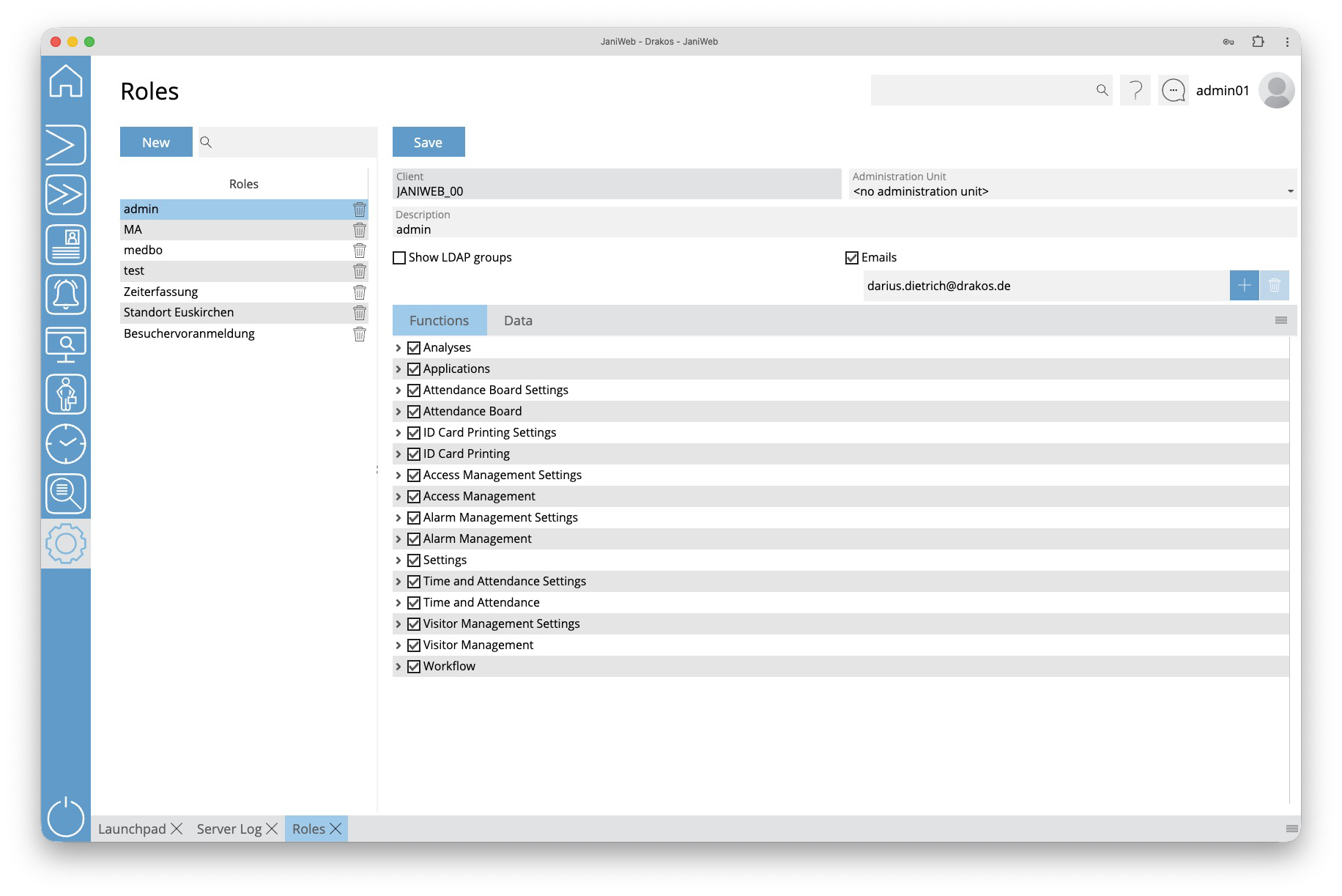1342x896 pixels.
Task: Open the ID card sidebar icon
Action: (65, 245)
